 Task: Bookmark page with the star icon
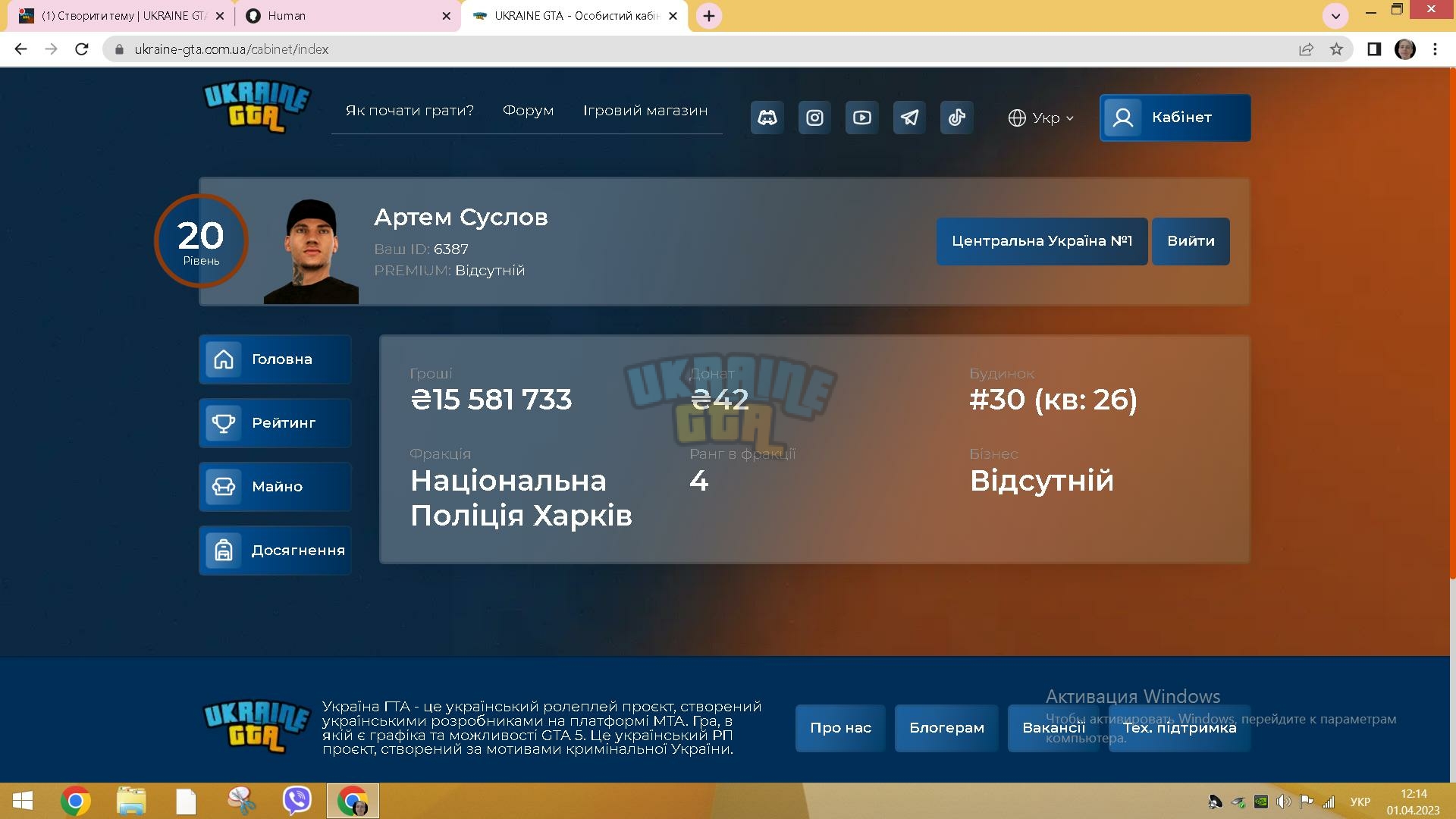click(x=1336, y=49)
